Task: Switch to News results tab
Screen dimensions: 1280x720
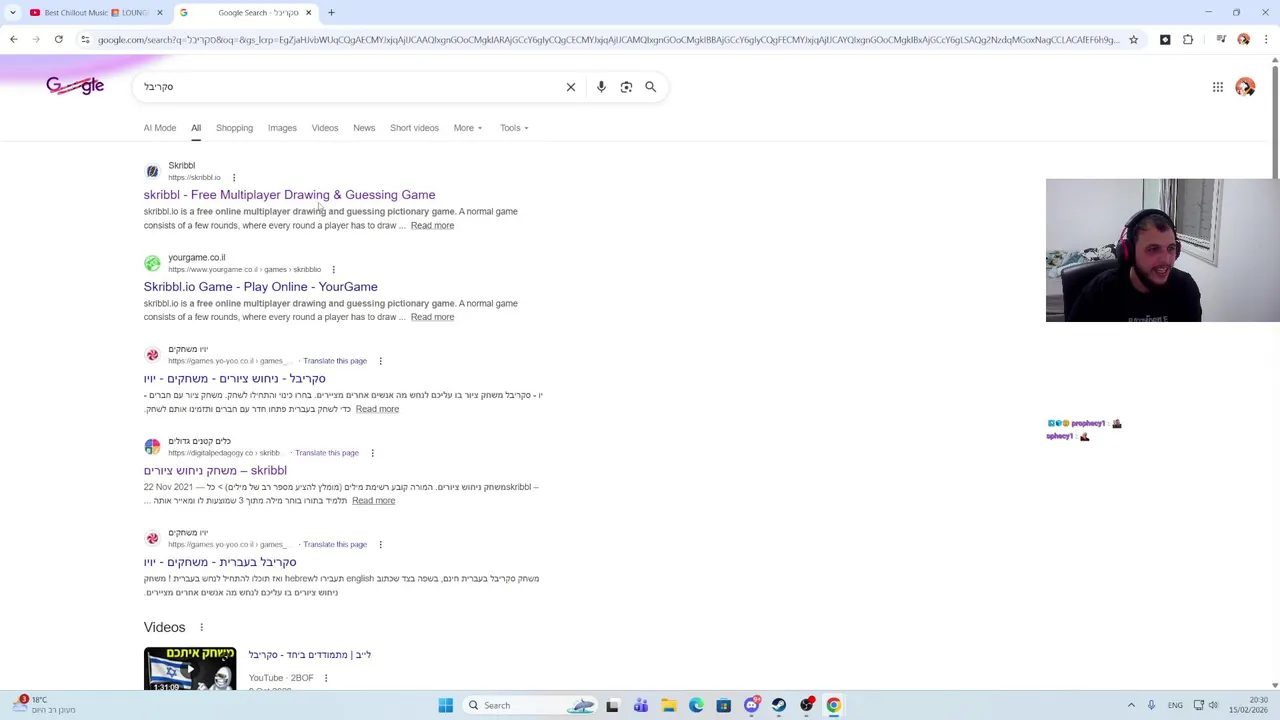Action: [364, 128]
